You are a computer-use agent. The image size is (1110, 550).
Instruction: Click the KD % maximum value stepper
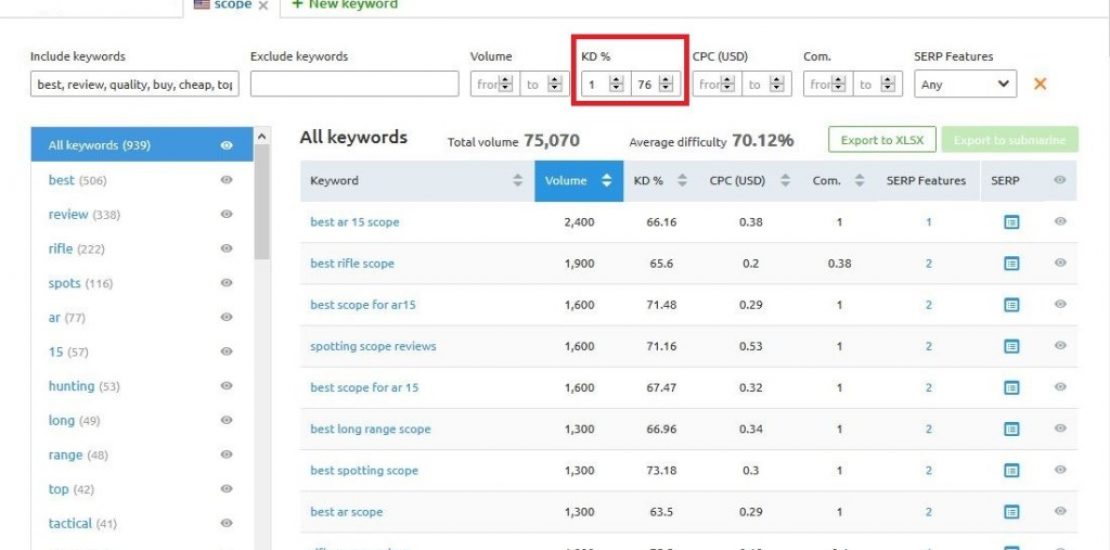tap(666, 85)
